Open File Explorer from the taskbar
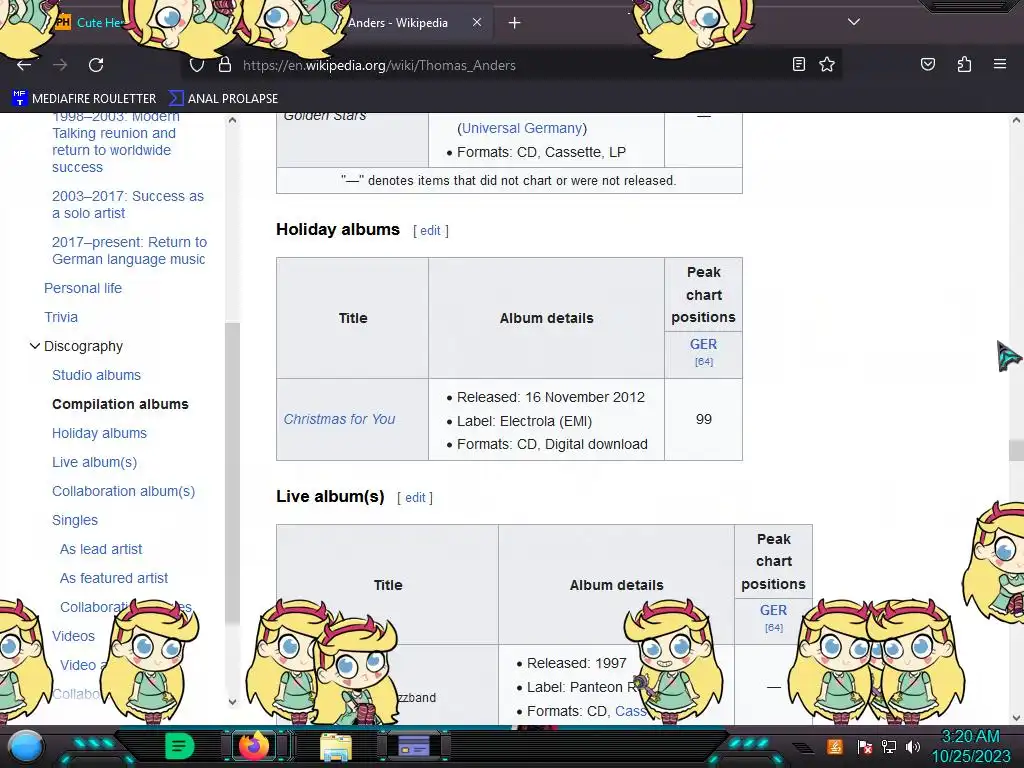 (336, 747)
